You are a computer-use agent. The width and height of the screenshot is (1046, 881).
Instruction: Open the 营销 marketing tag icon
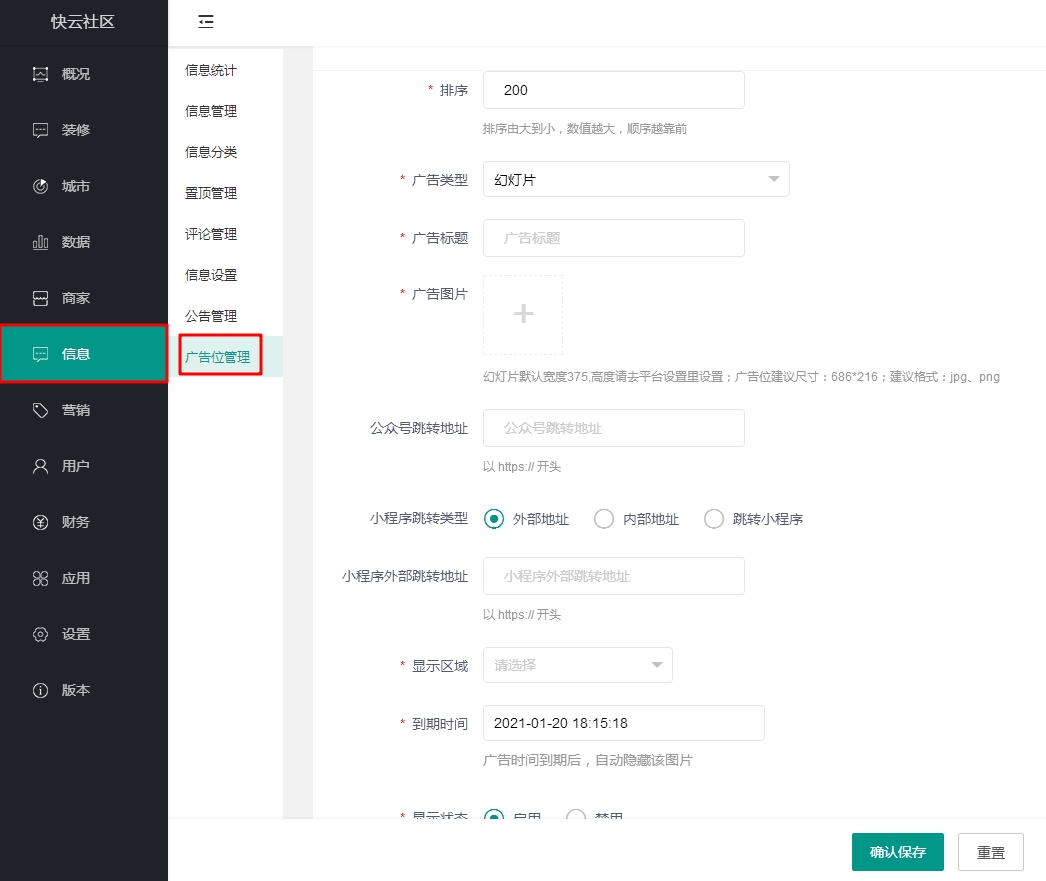pos(41,410)
